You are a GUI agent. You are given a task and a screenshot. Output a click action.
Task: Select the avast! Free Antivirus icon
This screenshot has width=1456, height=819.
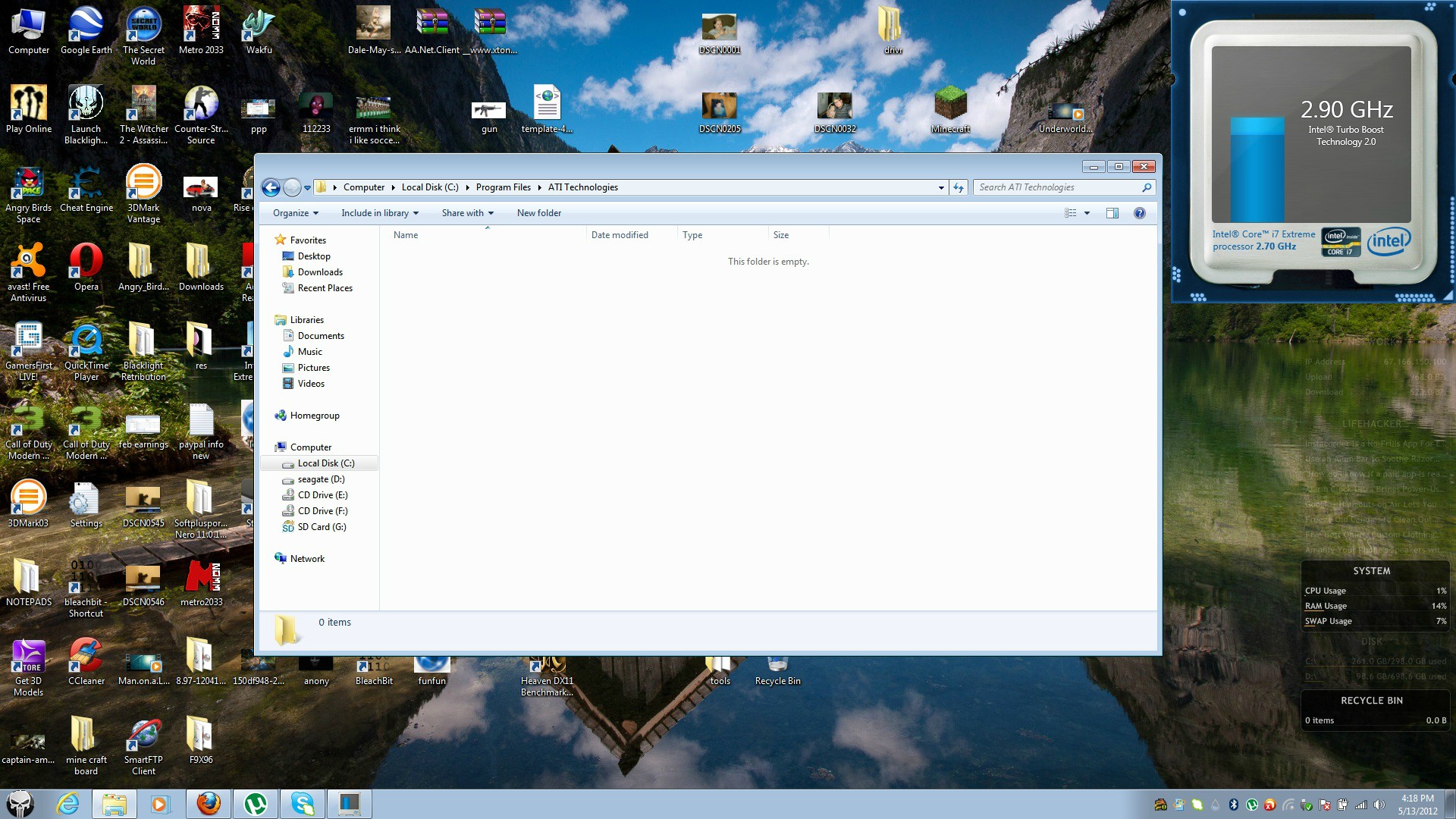[28, 273]
